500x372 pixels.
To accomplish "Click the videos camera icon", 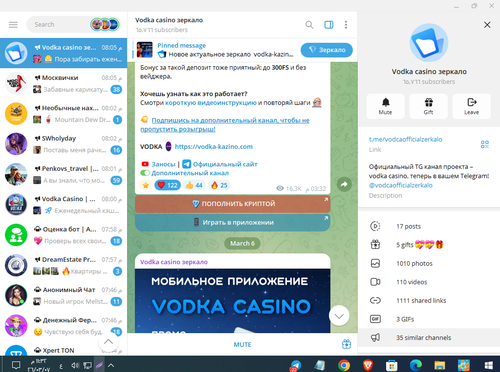I will (x=375, y=282).
